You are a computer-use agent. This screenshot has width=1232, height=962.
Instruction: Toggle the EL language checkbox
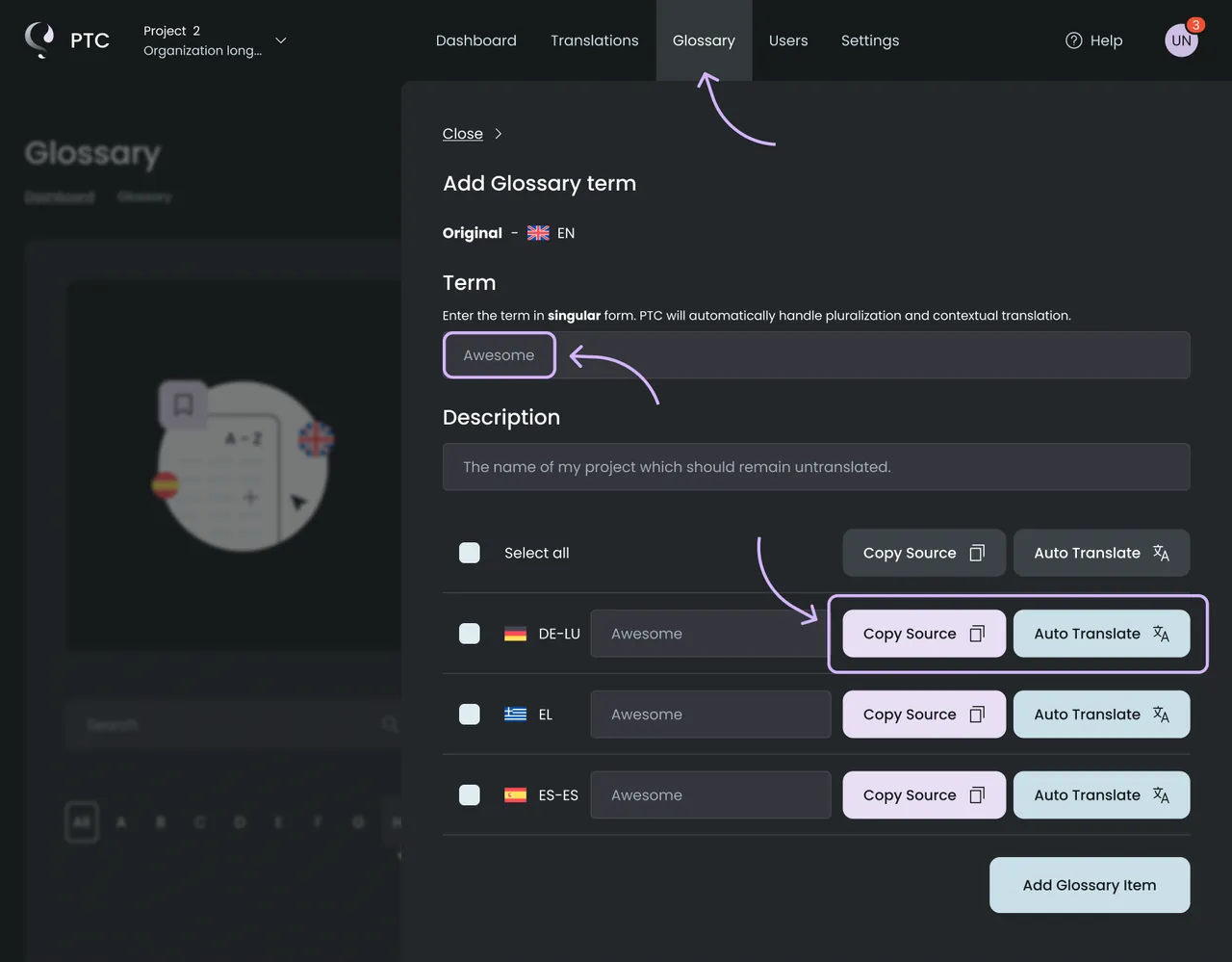pos(470,715)
